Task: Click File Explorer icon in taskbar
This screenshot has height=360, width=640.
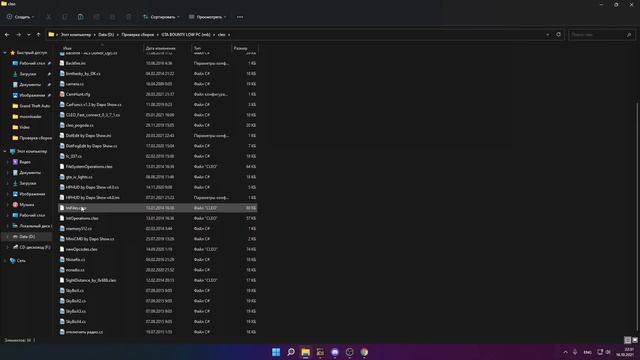Action: pos(305,352)
